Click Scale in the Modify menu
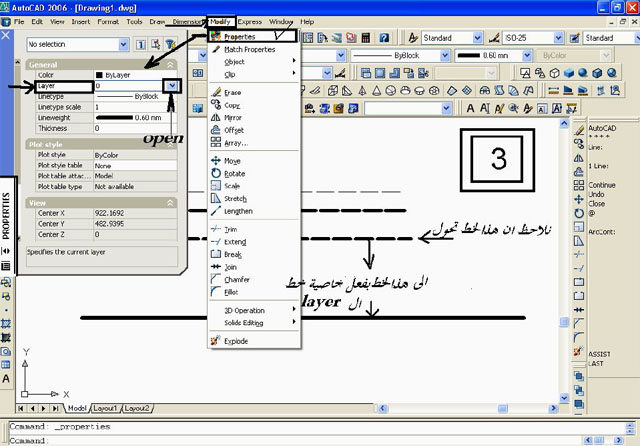The image size is (640, 446). pos(231,186)
